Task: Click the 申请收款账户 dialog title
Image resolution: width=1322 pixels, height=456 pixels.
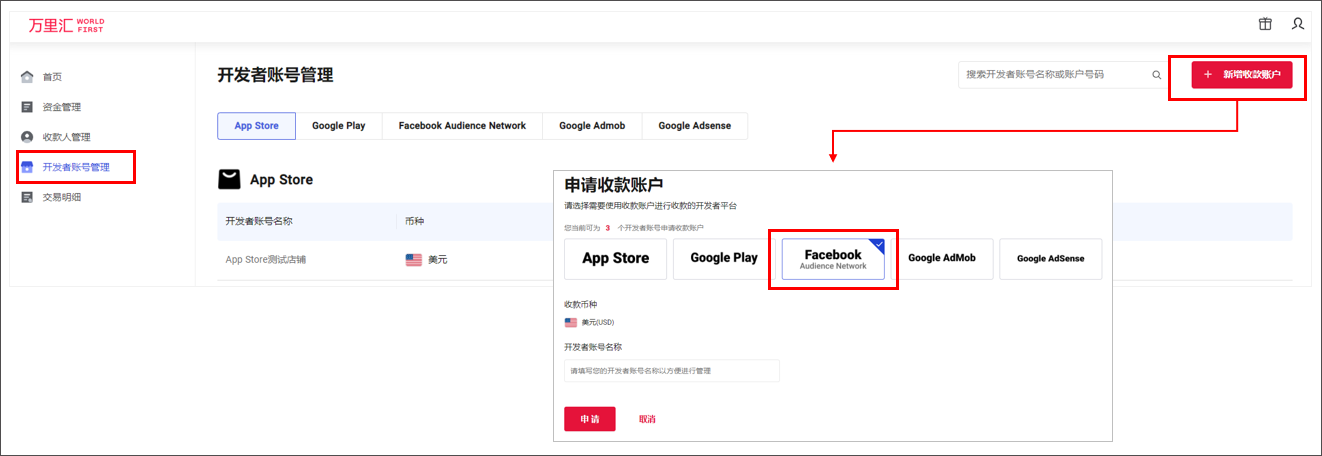Action: click(614, 185)
